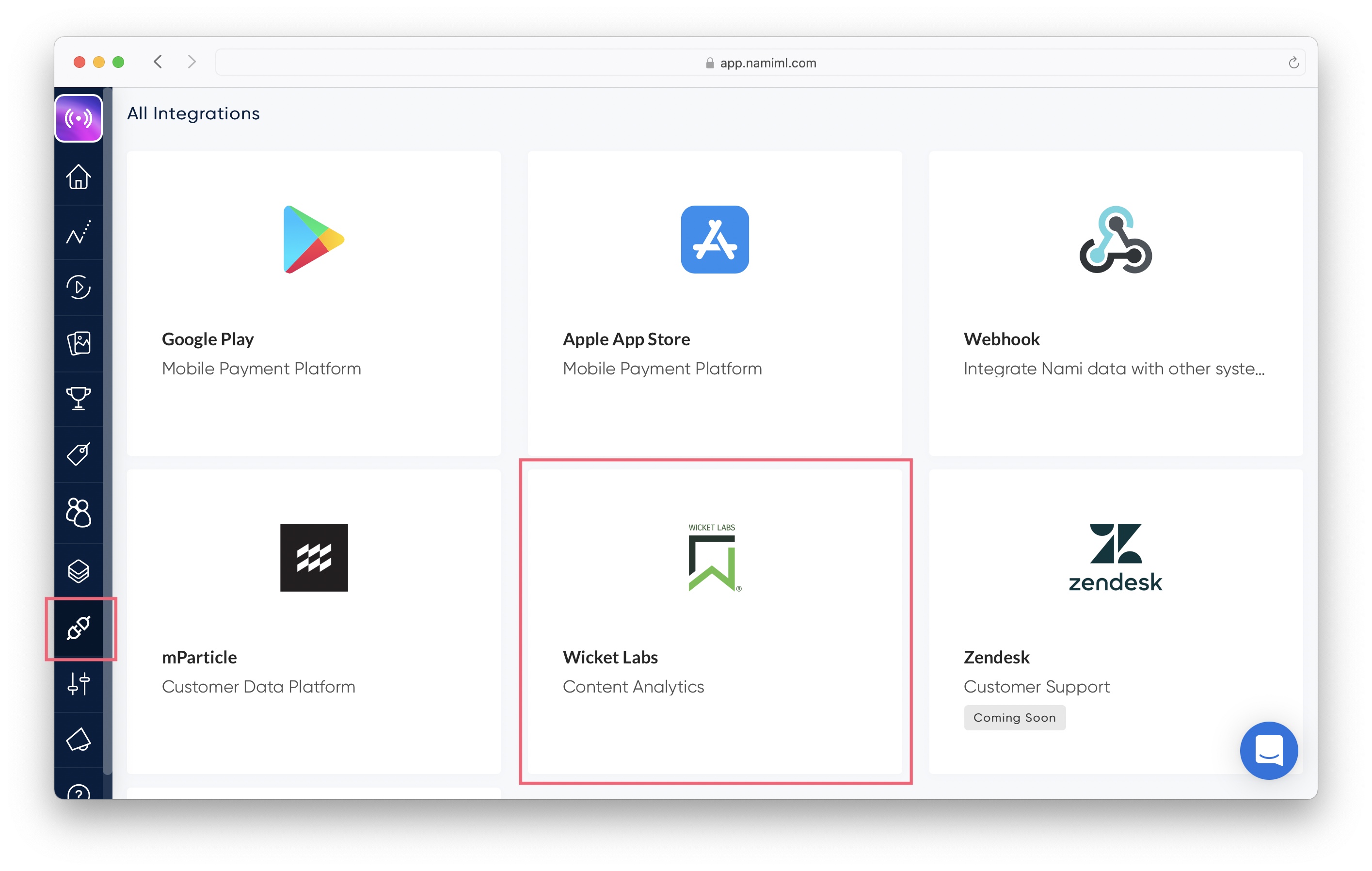Click the stacked layers sidebar icon
1372x871 pixels.
tap(79, 571)
